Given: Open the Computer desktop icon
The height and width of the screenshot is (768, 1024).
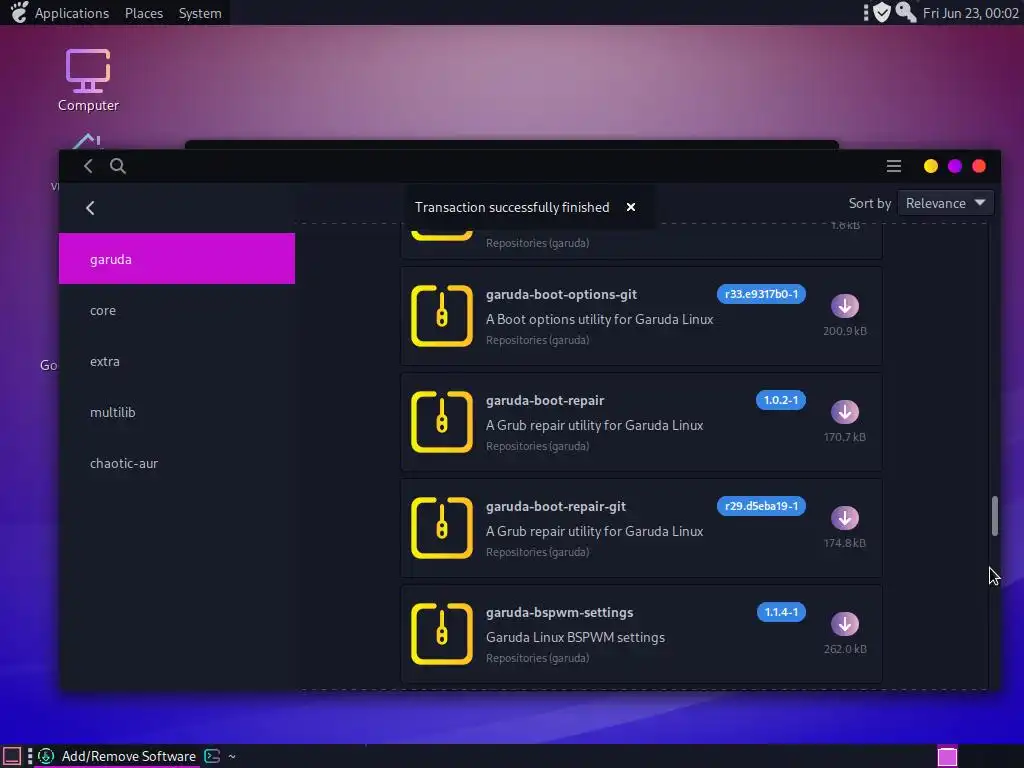Looking at the screenshot, I should click(88, 80).
